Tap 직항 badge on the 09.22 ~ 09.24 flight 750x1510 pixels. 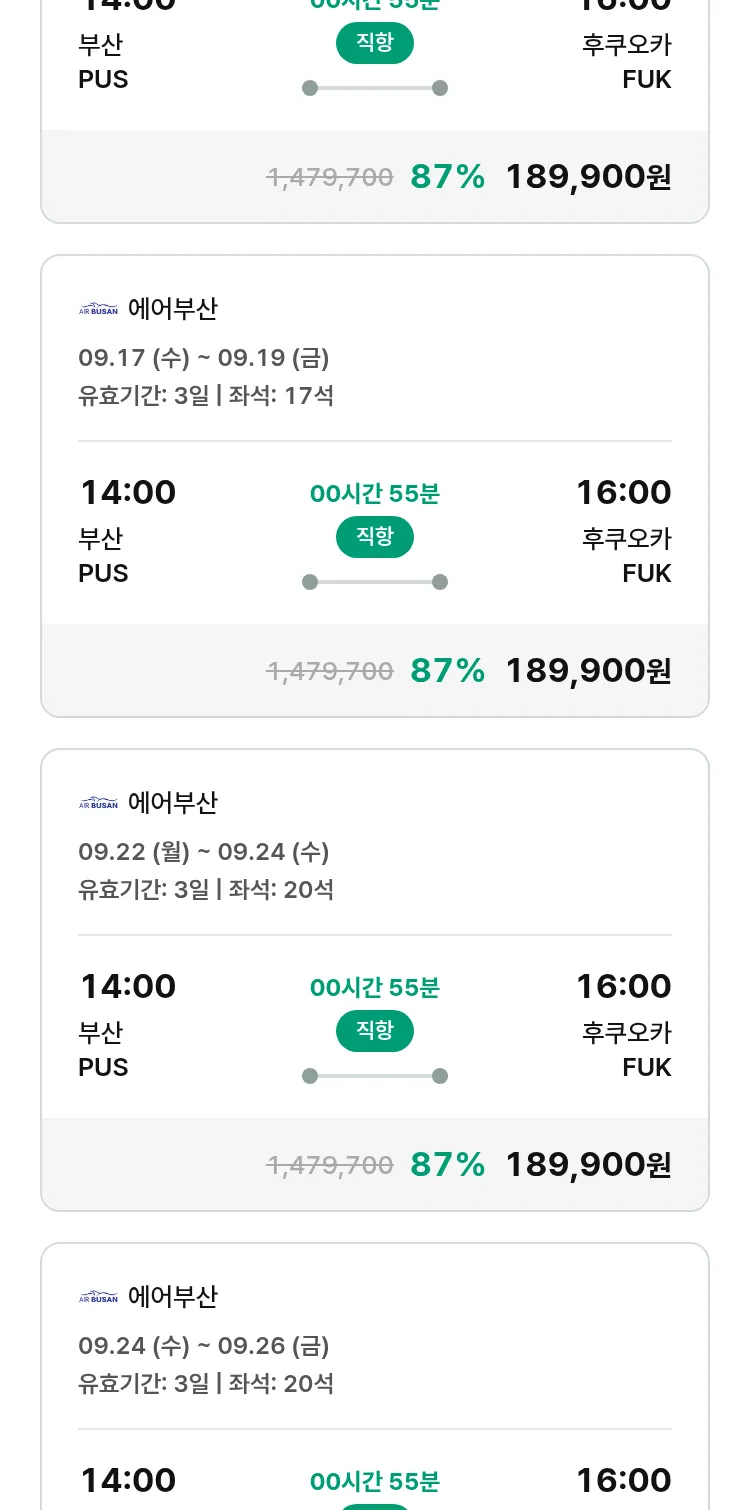click(x=375, y=1031)
